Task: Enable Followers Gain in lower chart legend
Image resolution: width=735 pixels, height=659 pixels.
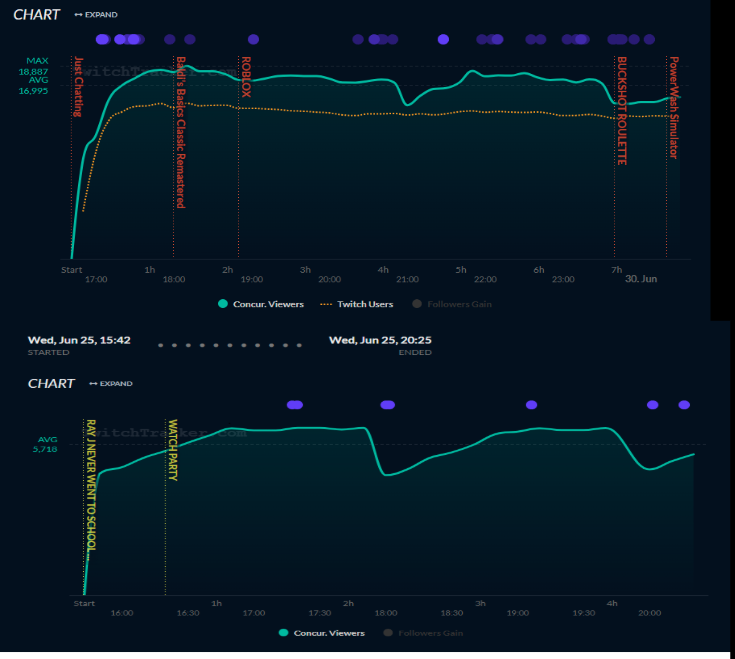Action: click(x=423, y=633)
